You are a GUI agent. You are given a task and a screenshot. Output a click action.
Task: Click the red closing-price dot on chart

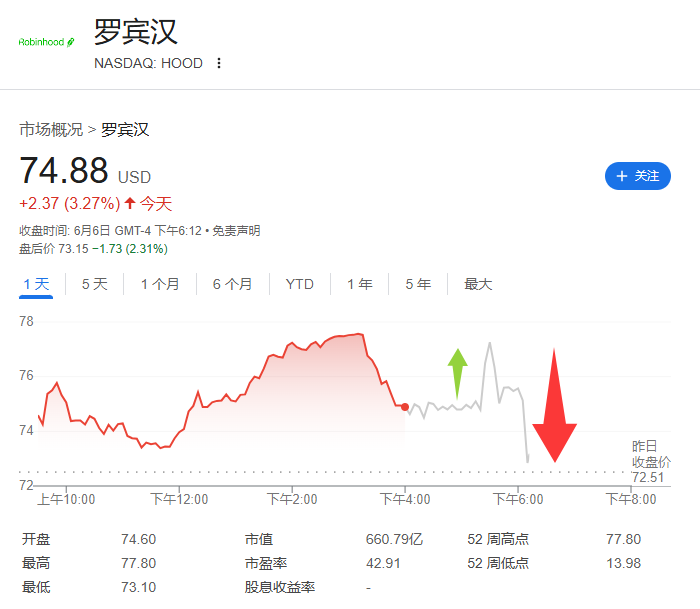coord(405,407)
